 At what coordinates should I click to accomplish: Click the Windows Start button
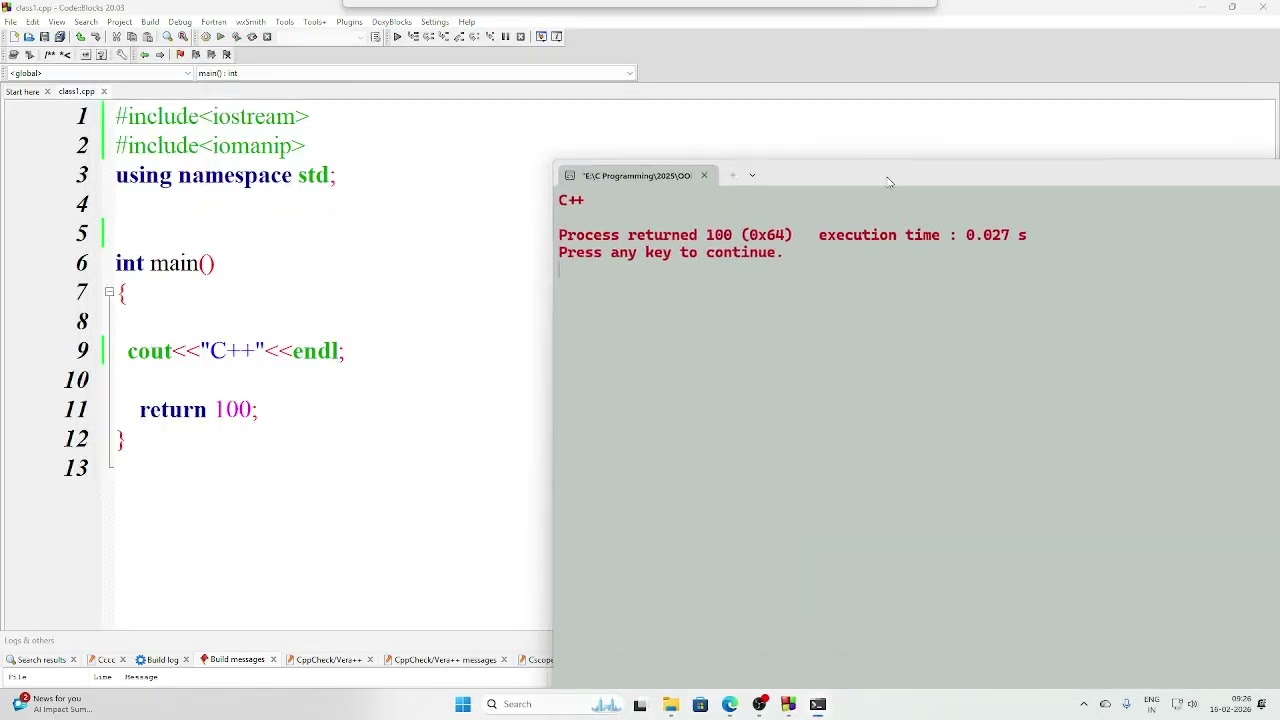click(x=462, y=704)
